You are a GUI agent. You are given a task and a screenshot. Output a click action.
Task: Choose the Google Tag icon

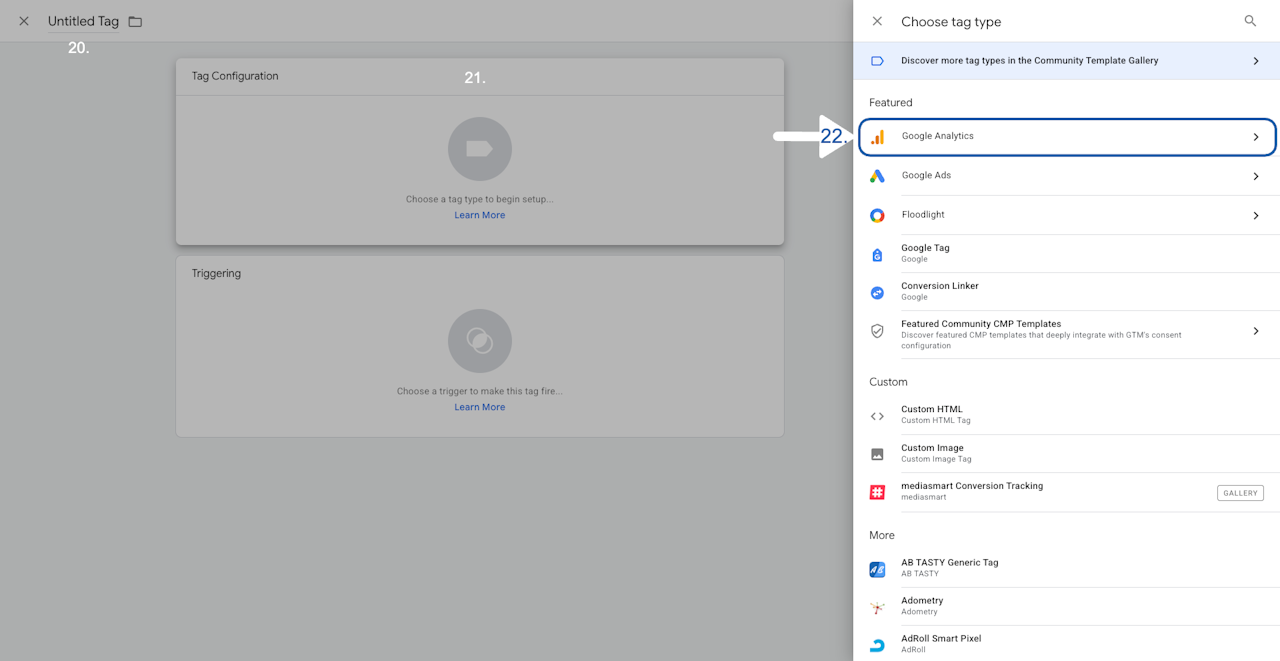pos(877,254)
